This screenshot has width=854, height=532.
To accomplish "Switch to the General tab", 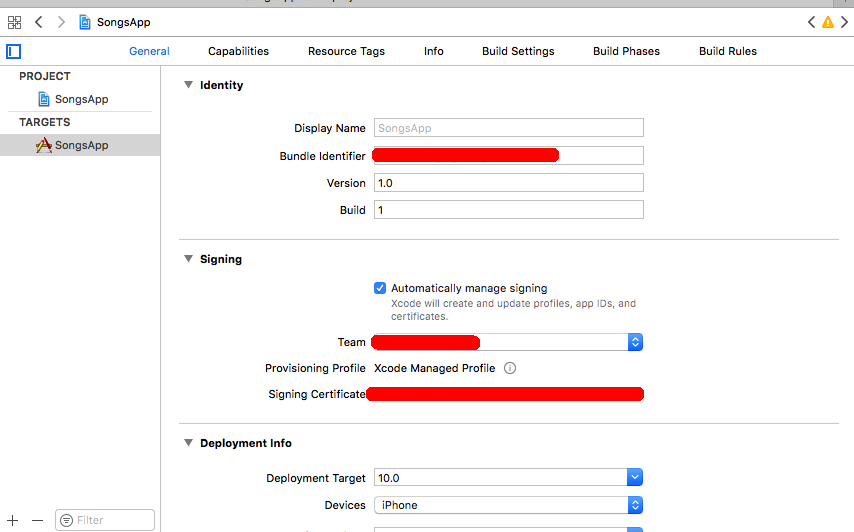I will (x=149, y=51).
